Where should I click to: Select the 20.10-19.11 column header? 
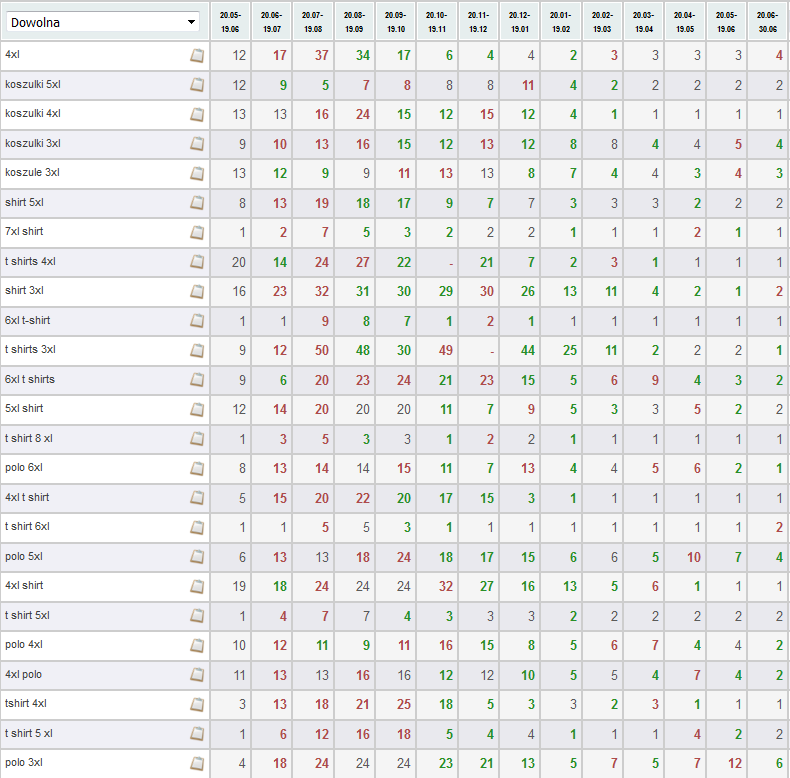click(x=437, y=22)
